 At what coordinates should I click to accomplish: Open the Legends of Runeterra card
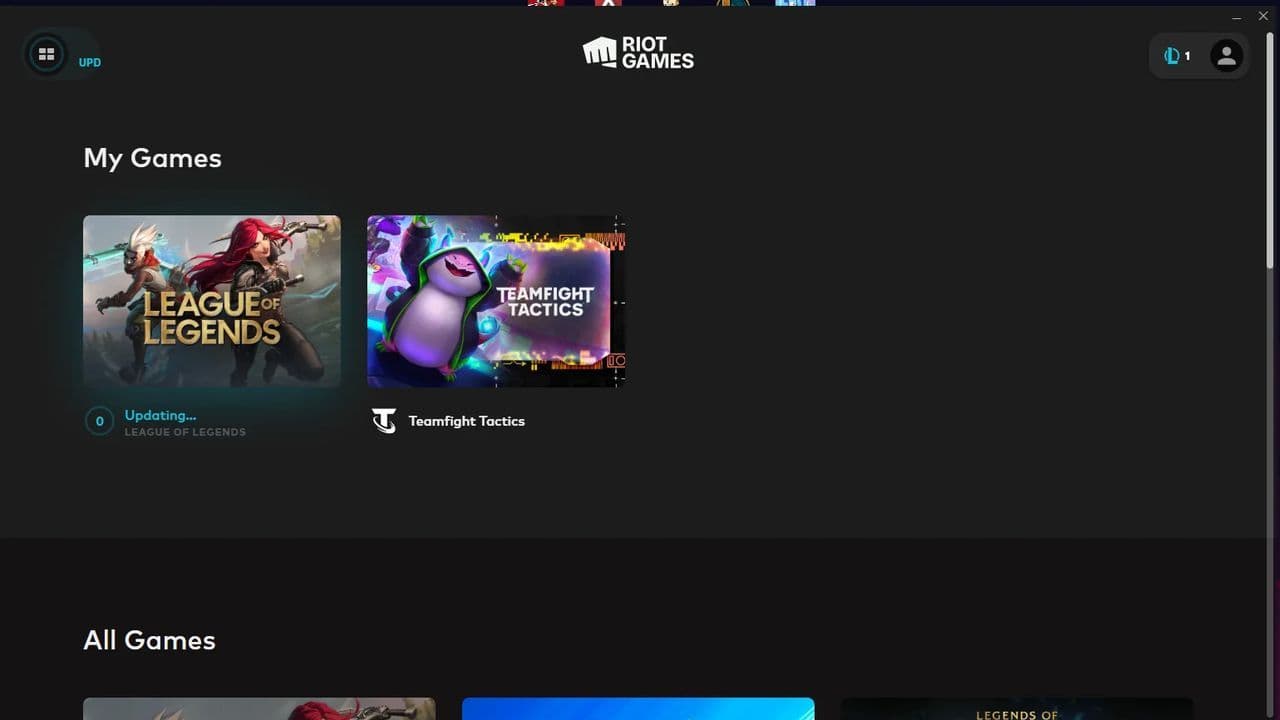tap(1017, 708)
